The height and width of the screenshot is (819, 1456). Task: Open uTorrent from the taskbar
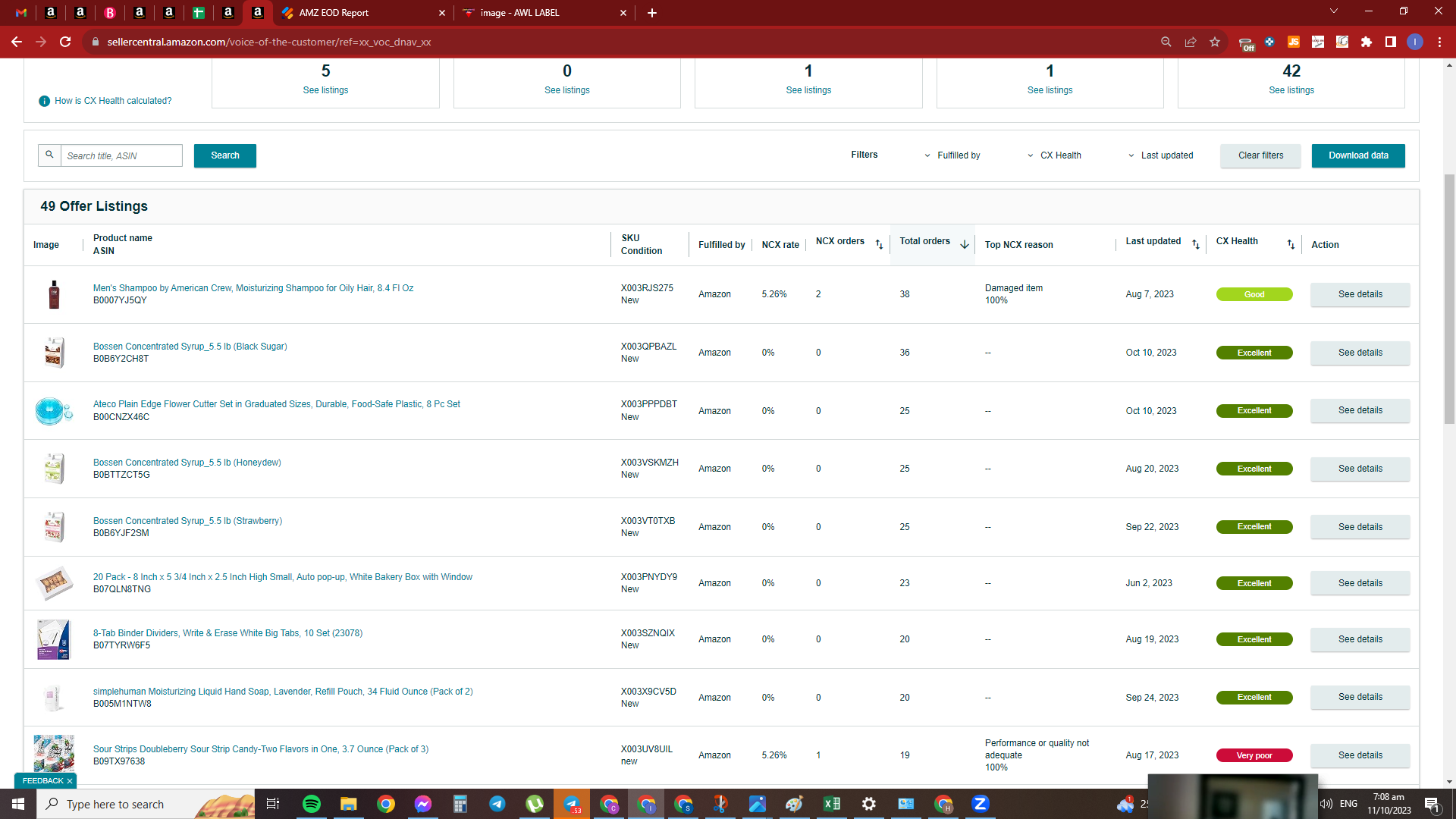pyautogui.click(x=535, y=804)
